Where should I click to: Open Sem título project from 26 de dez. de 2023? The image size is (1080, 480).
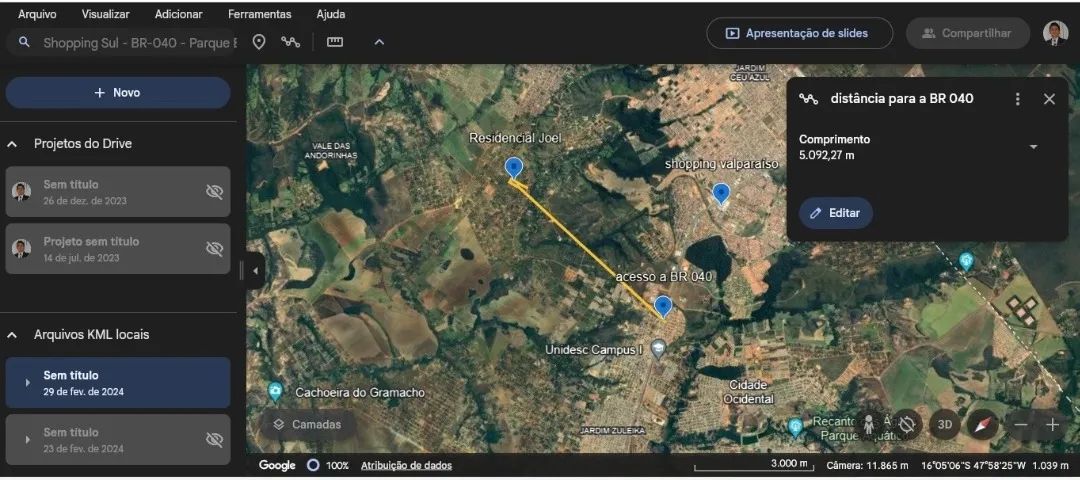pos(118,191)
